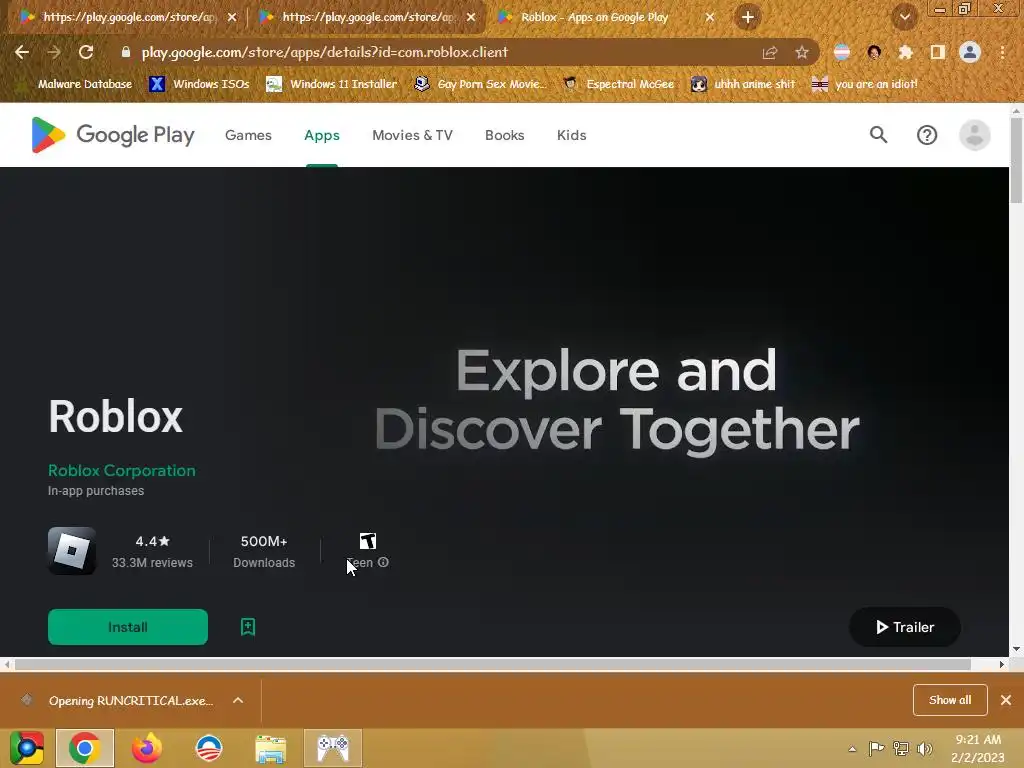
Task: Click the Teen content rating T icon
Action: click(368, 541)
